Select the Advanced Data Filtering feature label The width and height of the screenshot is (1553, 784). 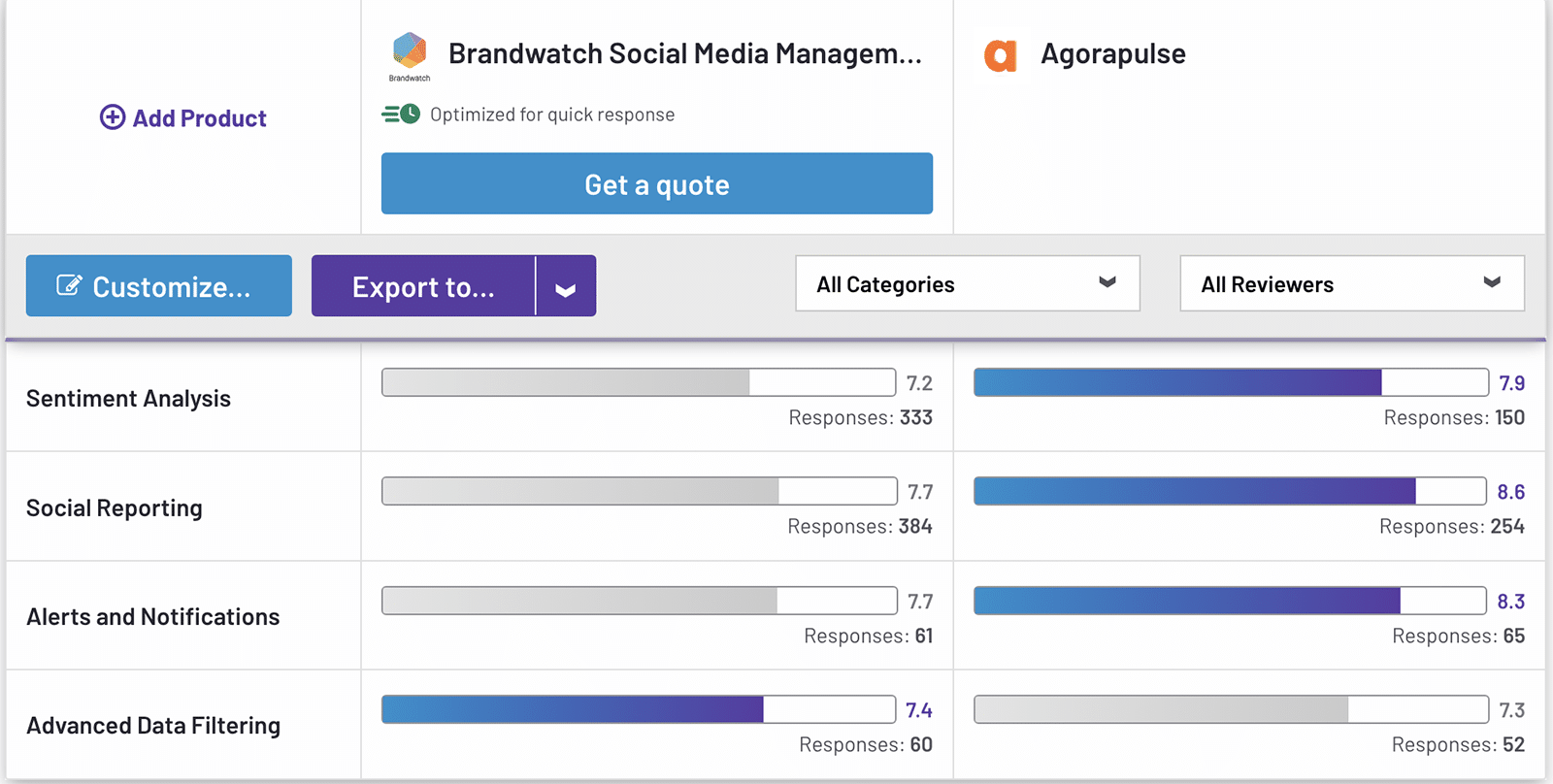click(x=153, y=726)
